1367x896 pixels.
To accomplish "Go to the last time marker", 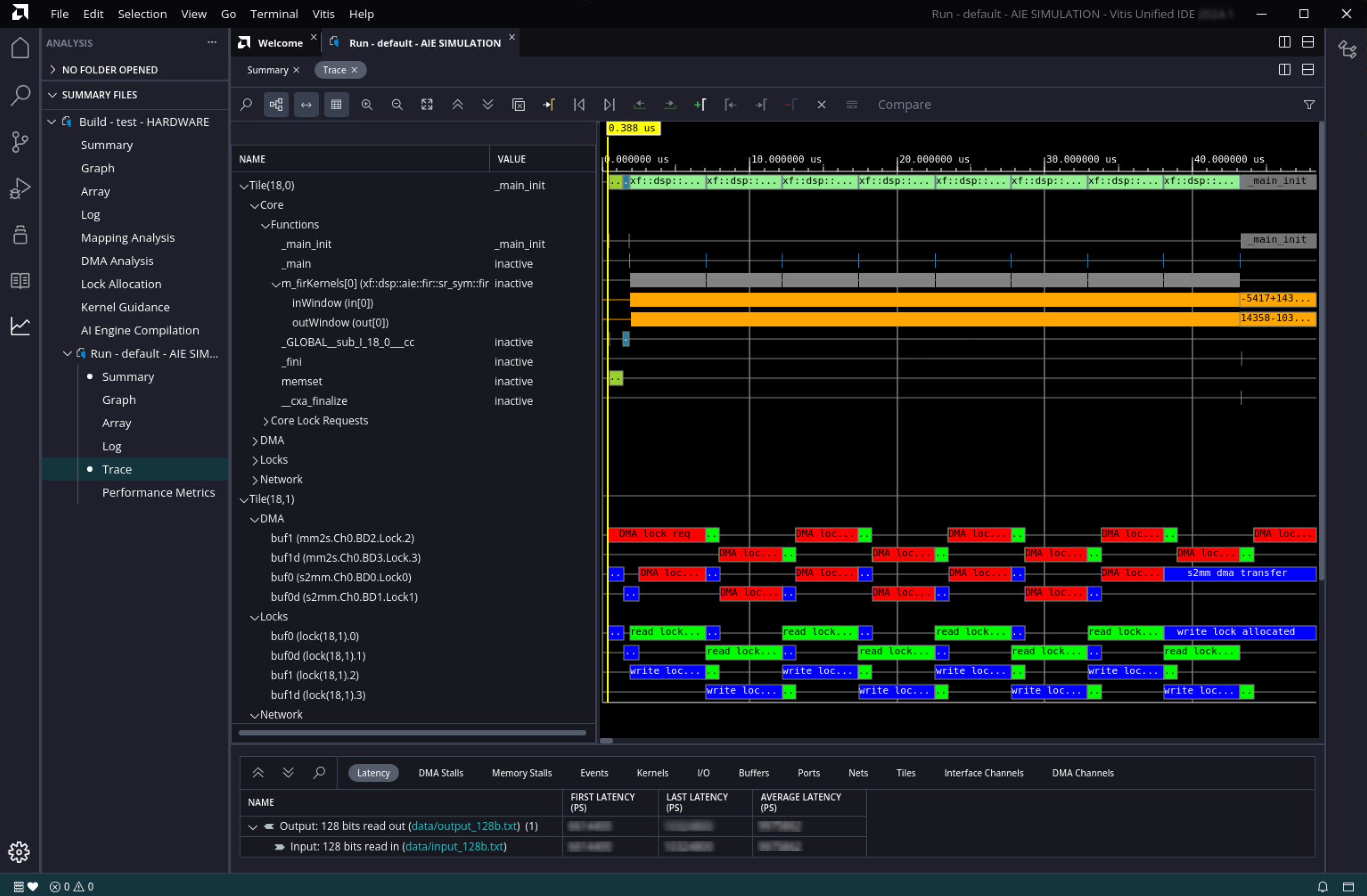I will tap(609, 104).
